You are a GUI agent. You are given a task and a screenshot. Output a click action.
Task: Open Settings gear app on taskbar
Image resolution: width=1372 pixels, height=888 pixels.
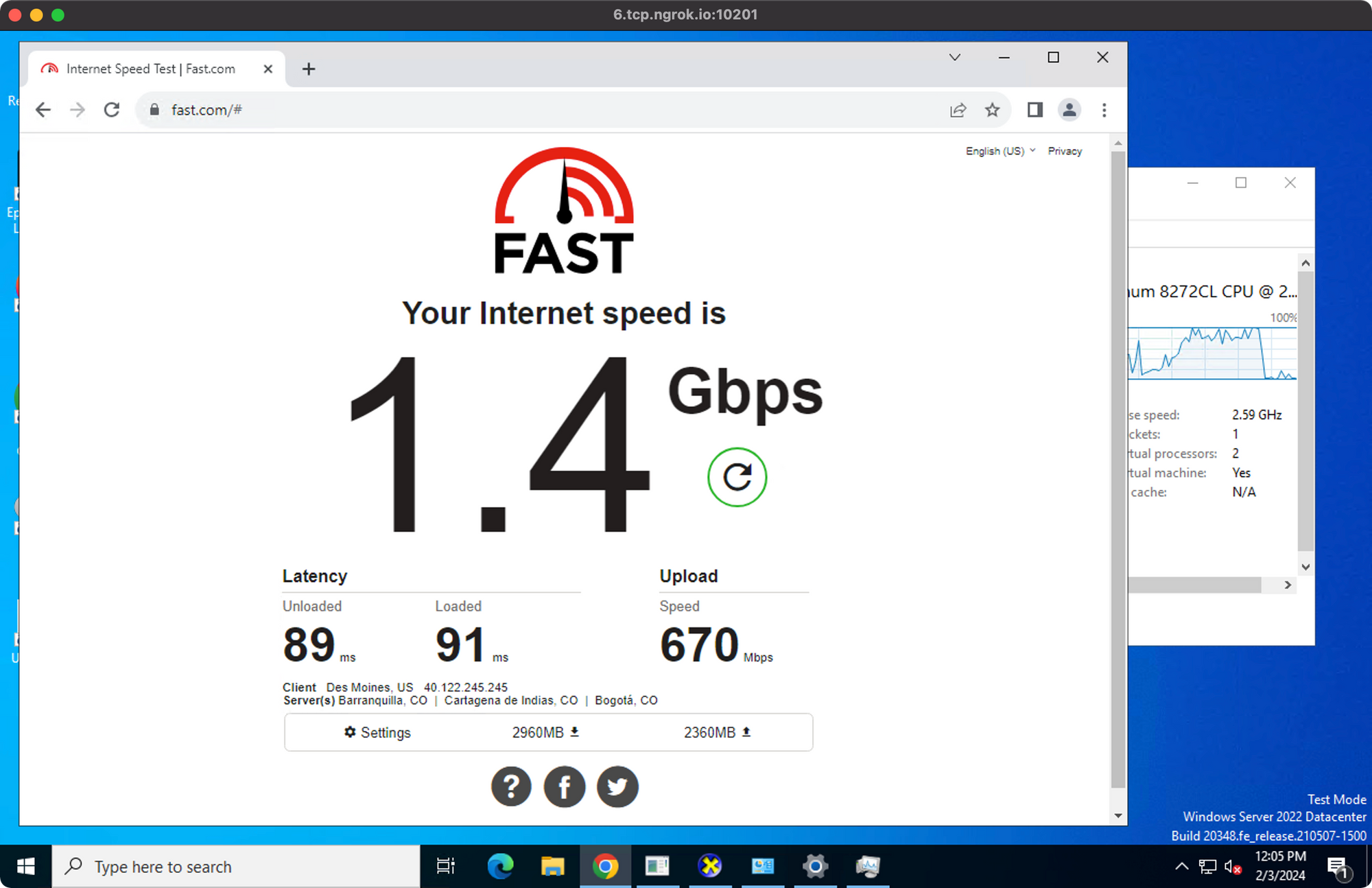pyautogui.click(x=815, y=867)
